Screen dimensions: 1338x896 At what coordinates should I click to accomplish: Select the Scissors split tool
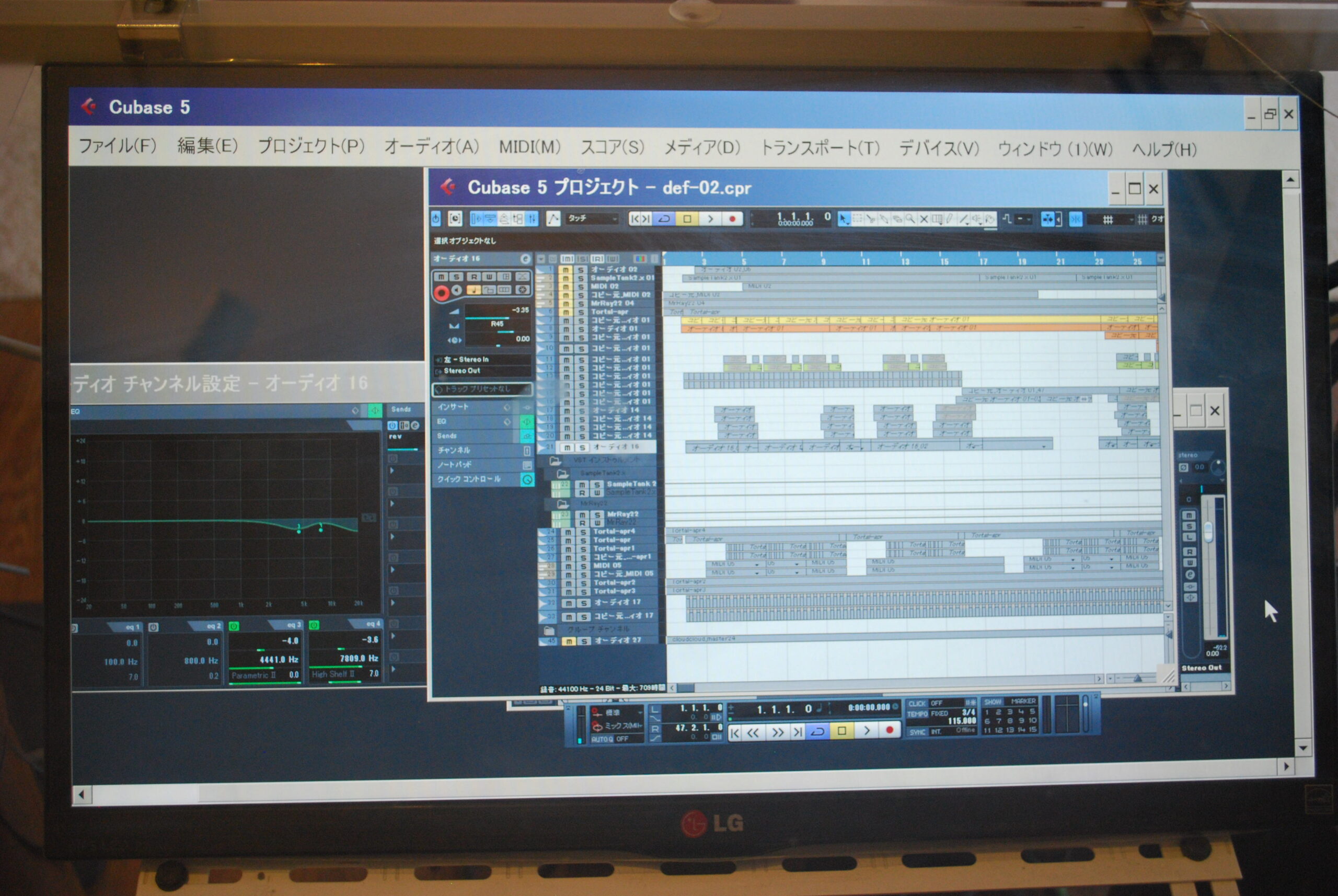point(871,219)
